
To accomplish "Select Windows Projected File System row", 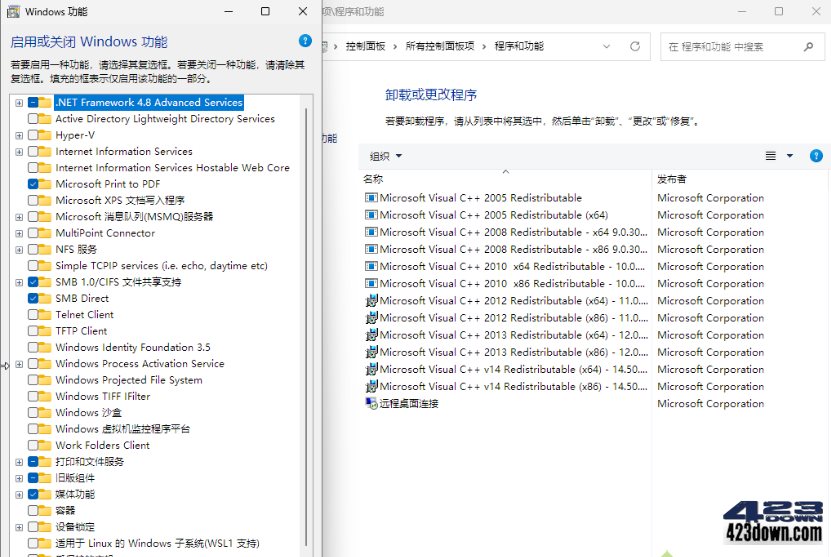I will 129,380.
